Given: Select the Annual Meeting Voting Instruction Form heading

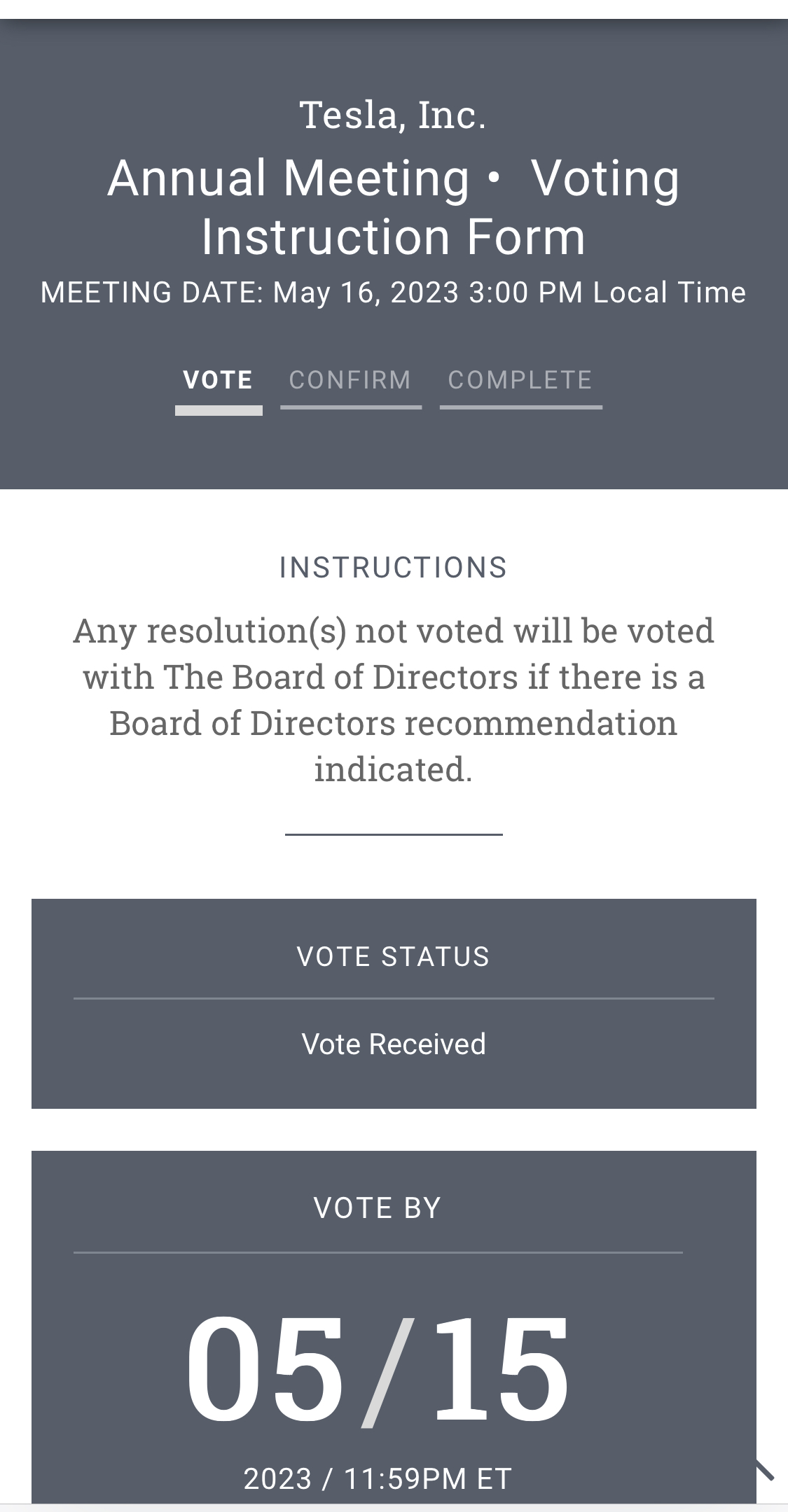Looking at the screenshot, I should click(394, 207).
